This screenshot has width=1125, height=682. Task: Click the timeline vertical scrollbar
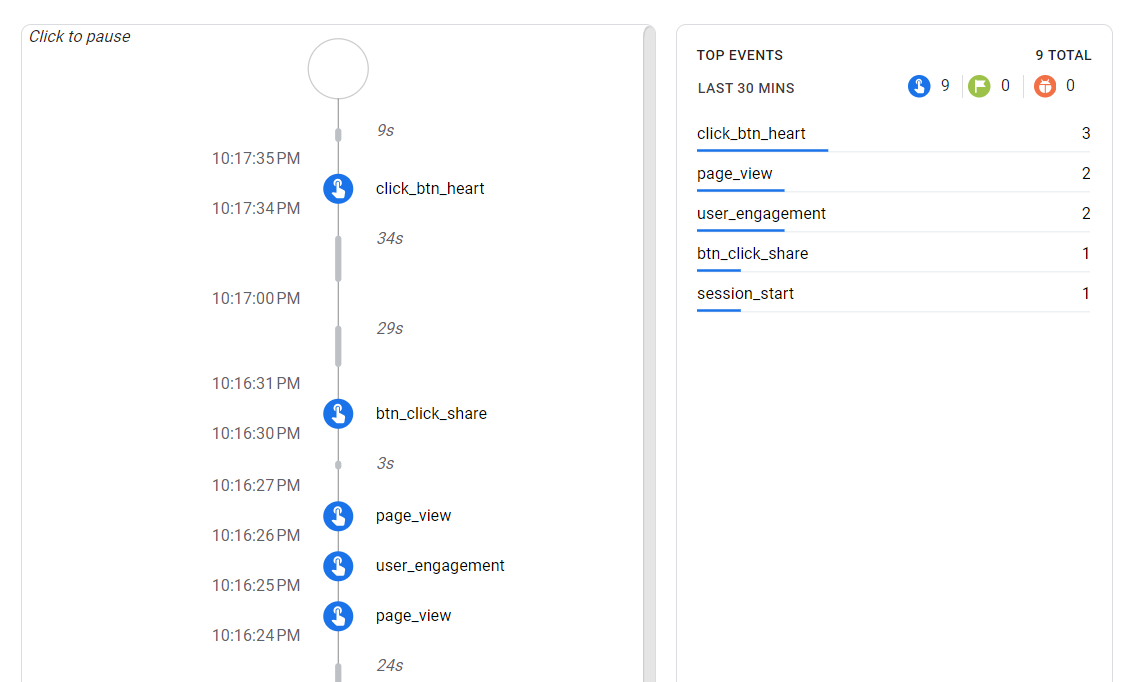coord(649,354)
